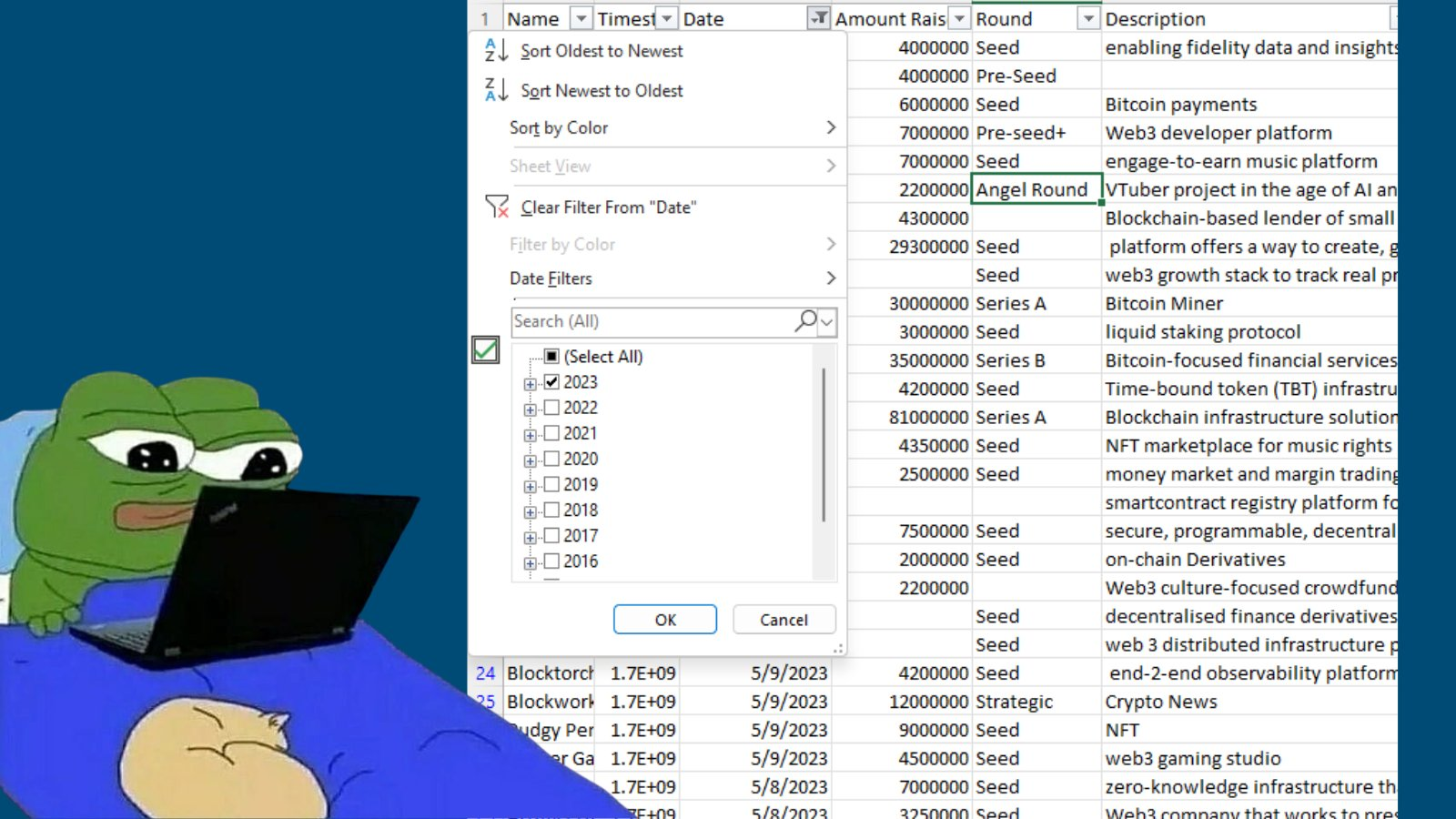The width and height of the screenshot is (1456, 819).
Task: Uncheck the 2023 year checkbox
Action: 551,382
